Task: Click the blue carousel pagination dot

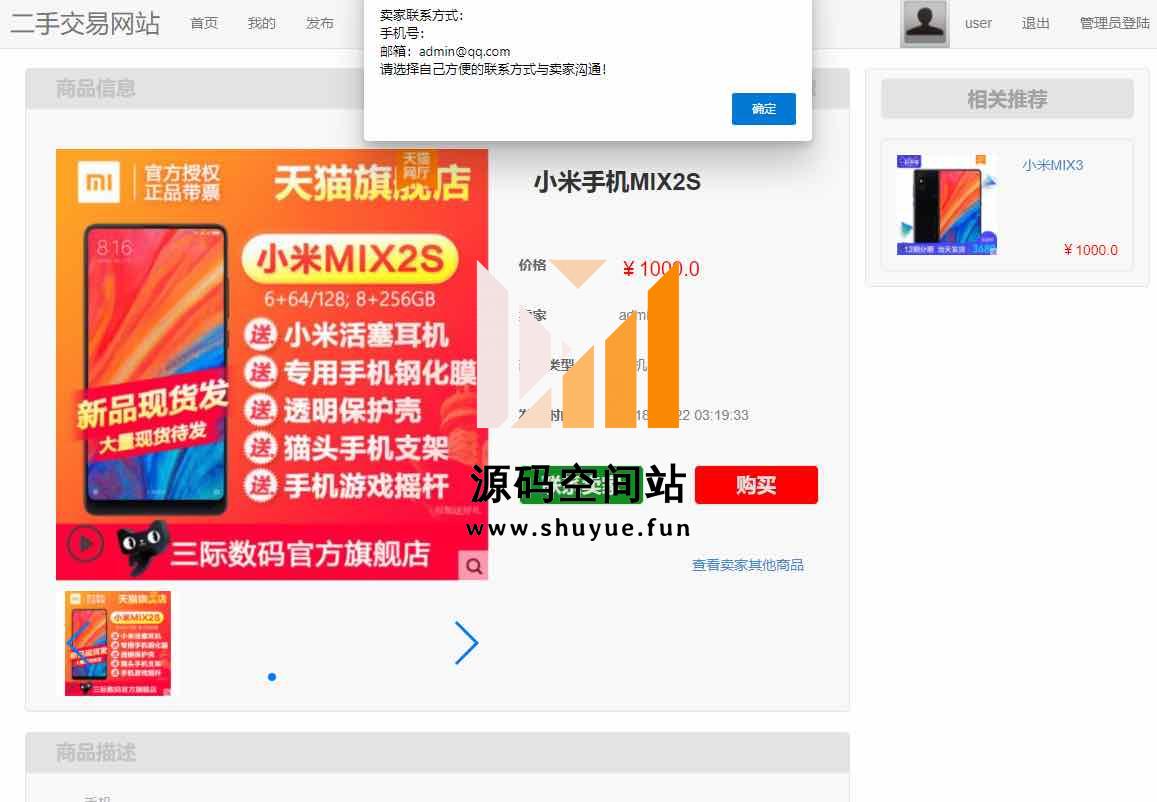Action: pos(272,677)
